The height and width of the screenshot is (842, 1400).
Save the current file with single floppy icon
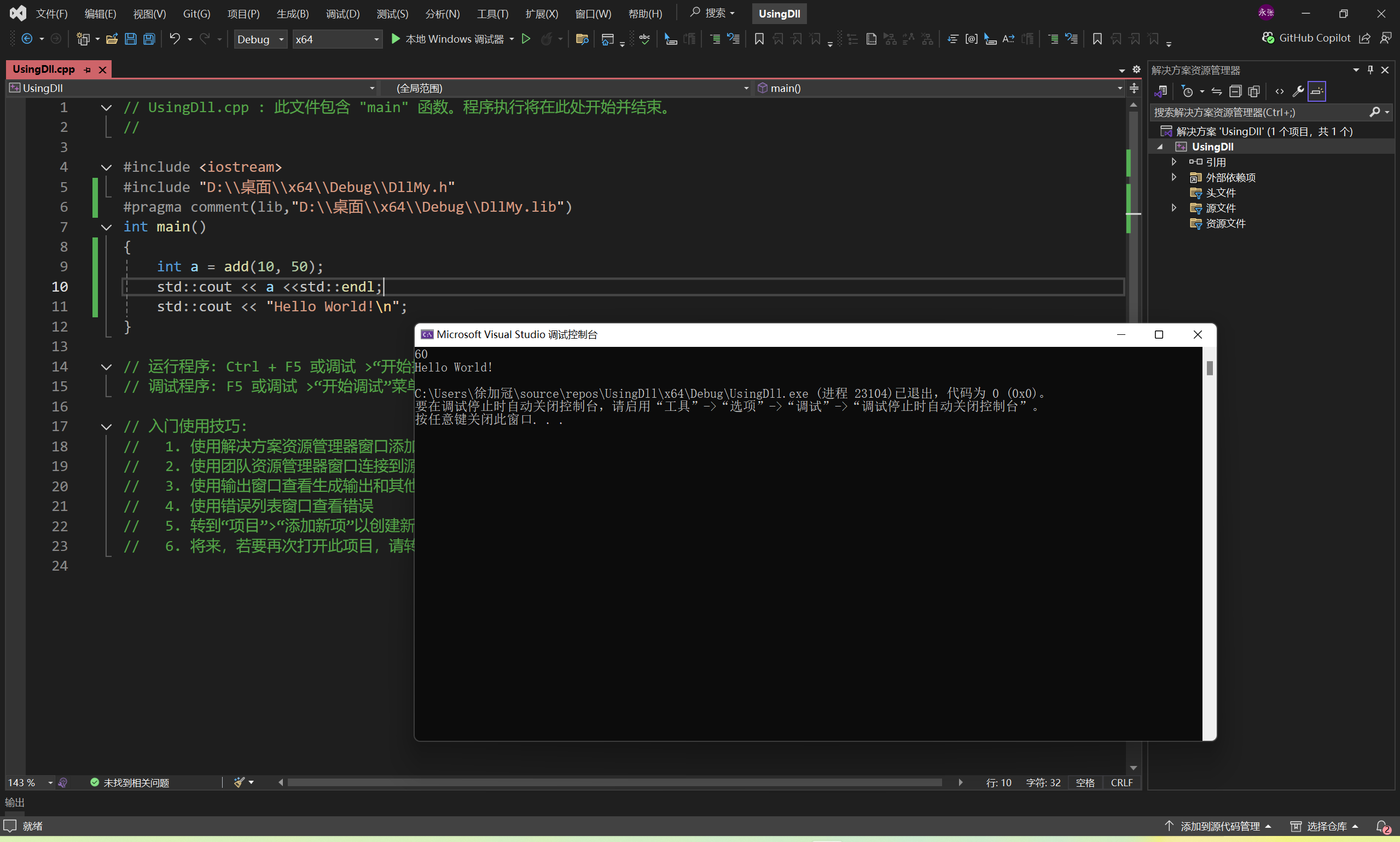point(130,39)
